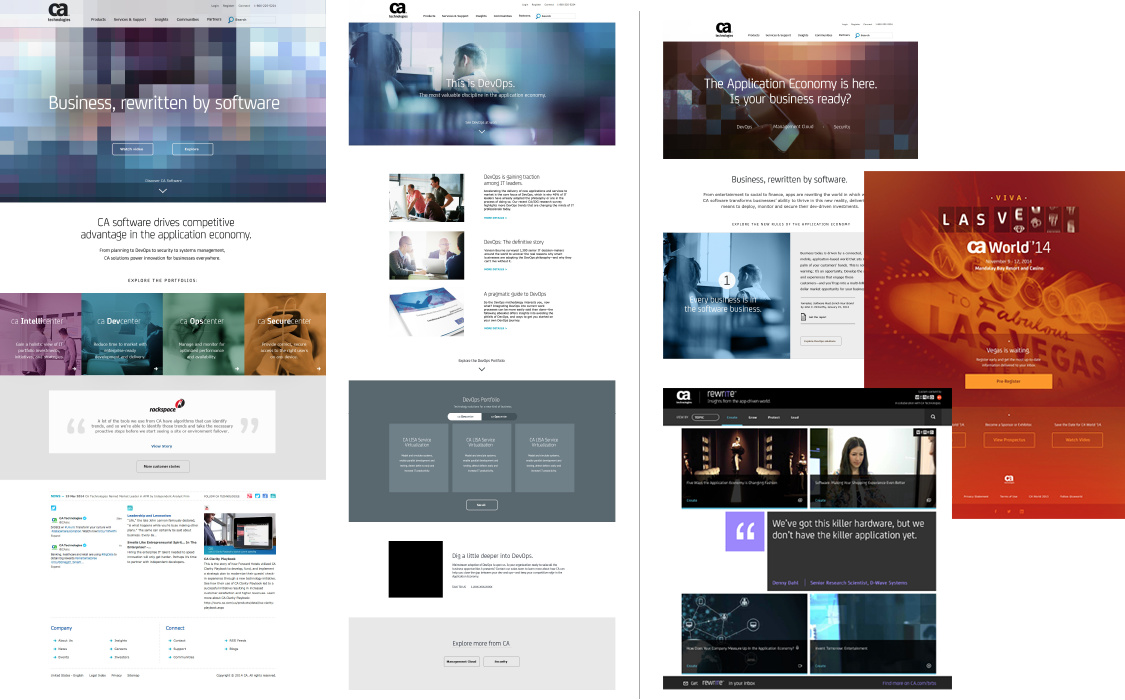
Task: Click blue airplane guide booklet thumbnail
Action: point(426,312)
